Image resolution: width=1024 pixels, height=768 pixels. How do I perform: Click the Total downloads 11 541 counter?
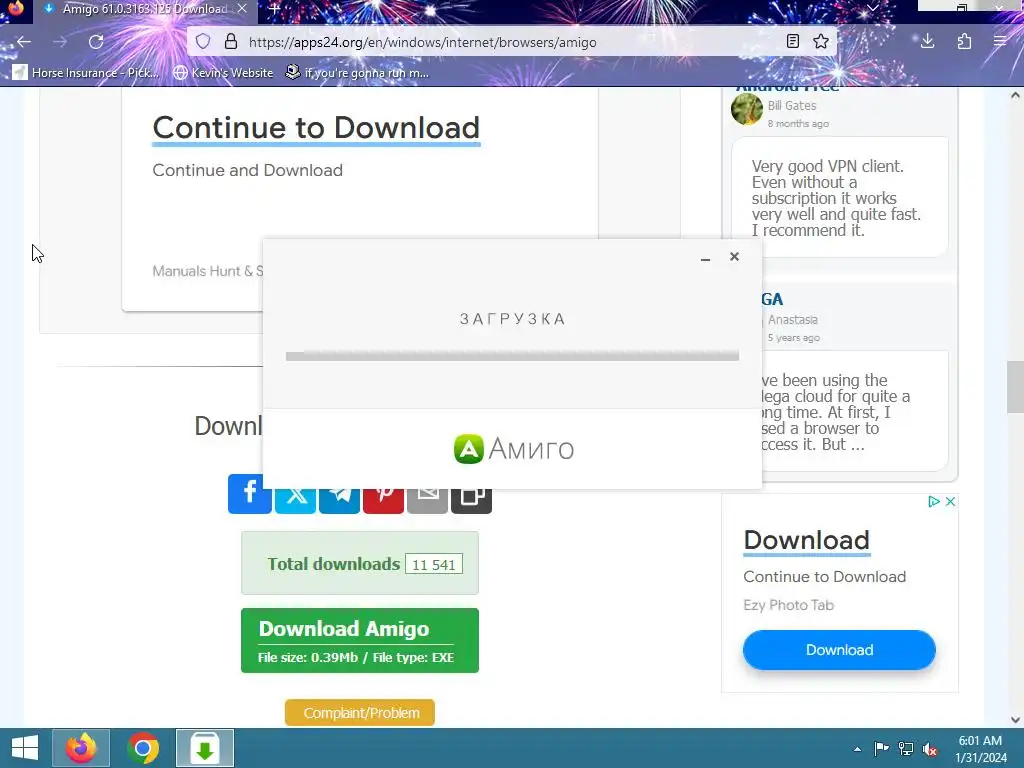pos(360,563)
